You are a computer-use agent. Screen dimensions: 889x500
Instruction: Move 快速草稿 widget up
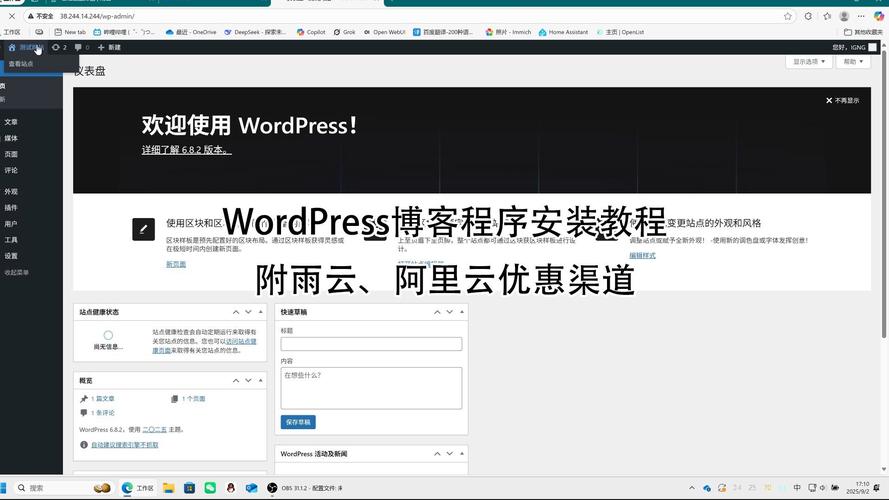(437, 312)
